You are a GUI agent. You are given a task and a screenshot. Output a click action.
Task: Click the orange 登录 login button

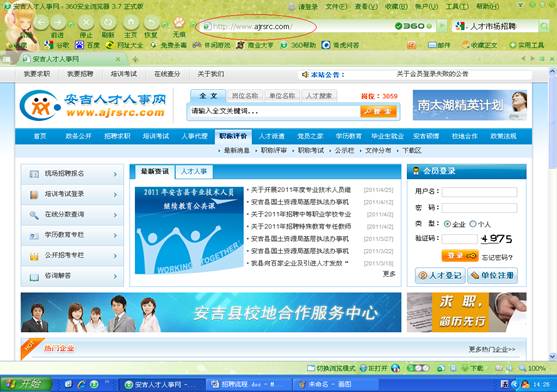coord(460,256)
